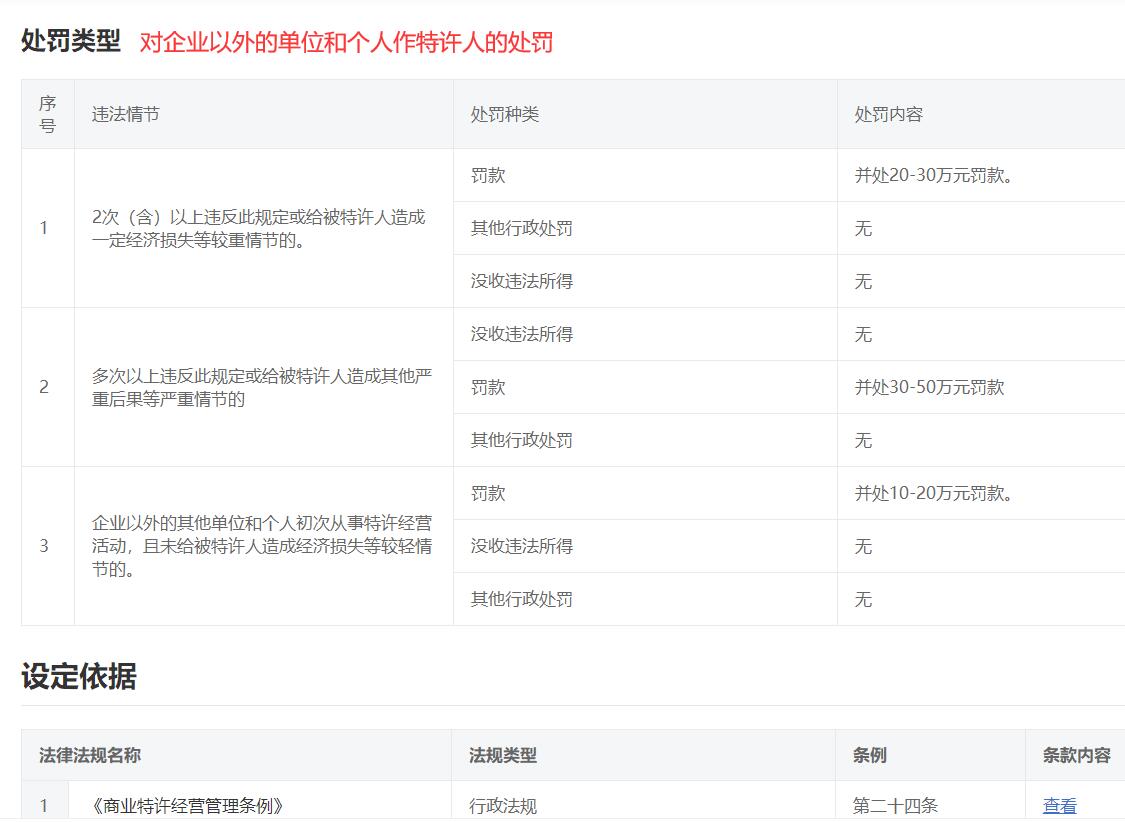Click the 法规类型 column header

click(502, 755)
